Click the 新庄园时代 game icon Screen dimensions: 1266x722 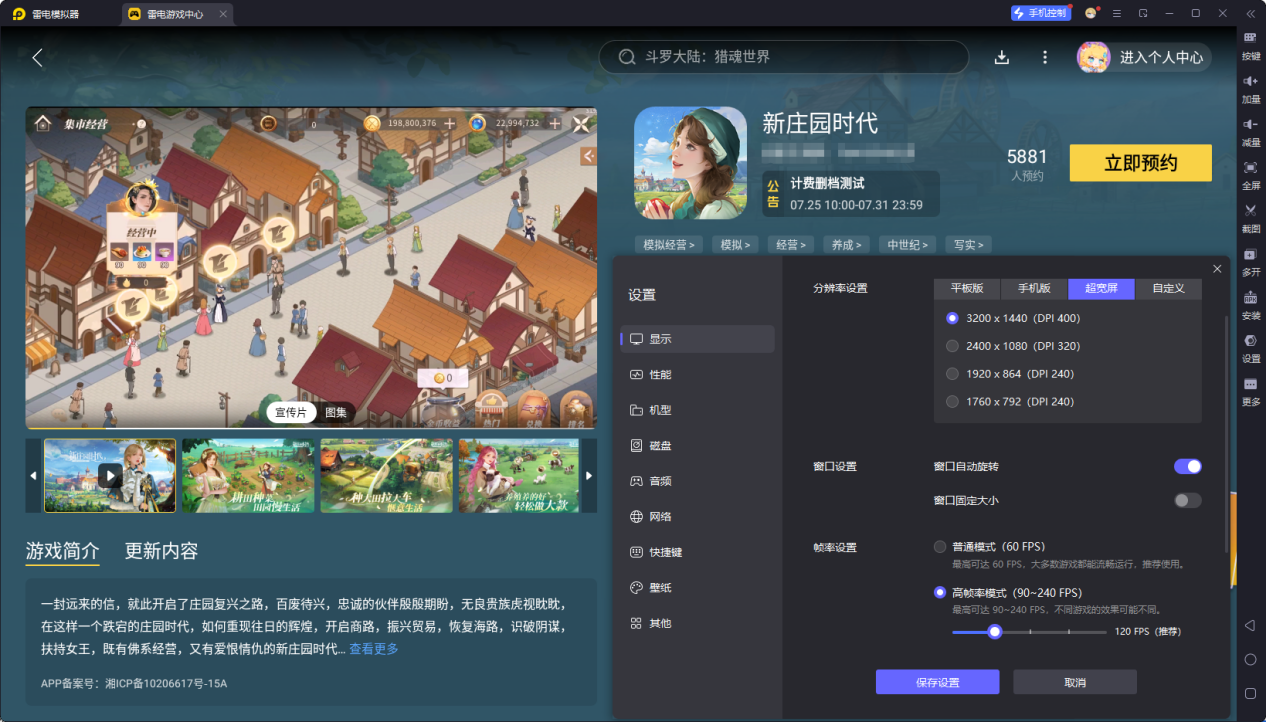[690, 162]
